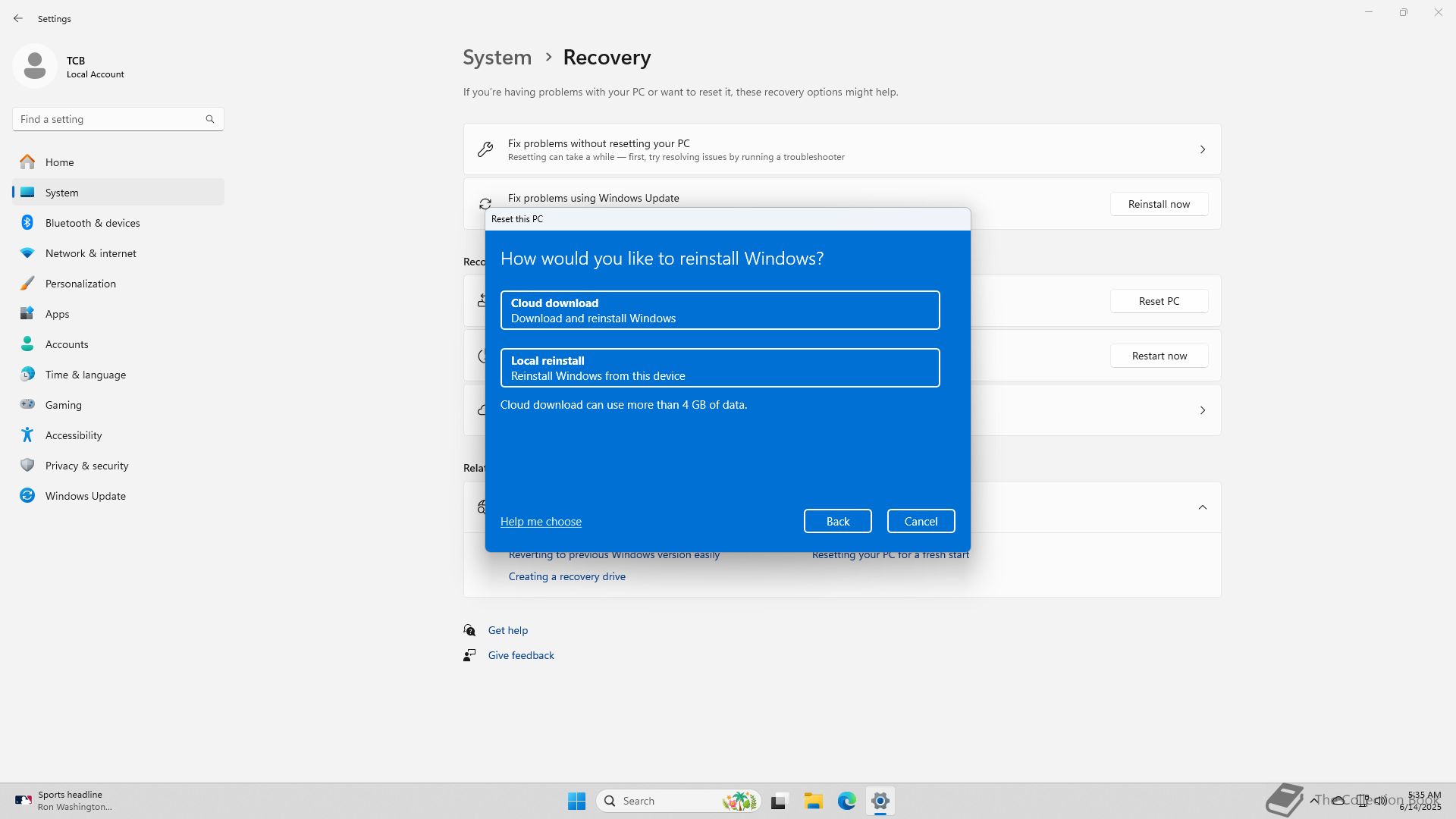Select the Personalization paintbrush icon
The image size is (1456, 819).
pos(27,283)
